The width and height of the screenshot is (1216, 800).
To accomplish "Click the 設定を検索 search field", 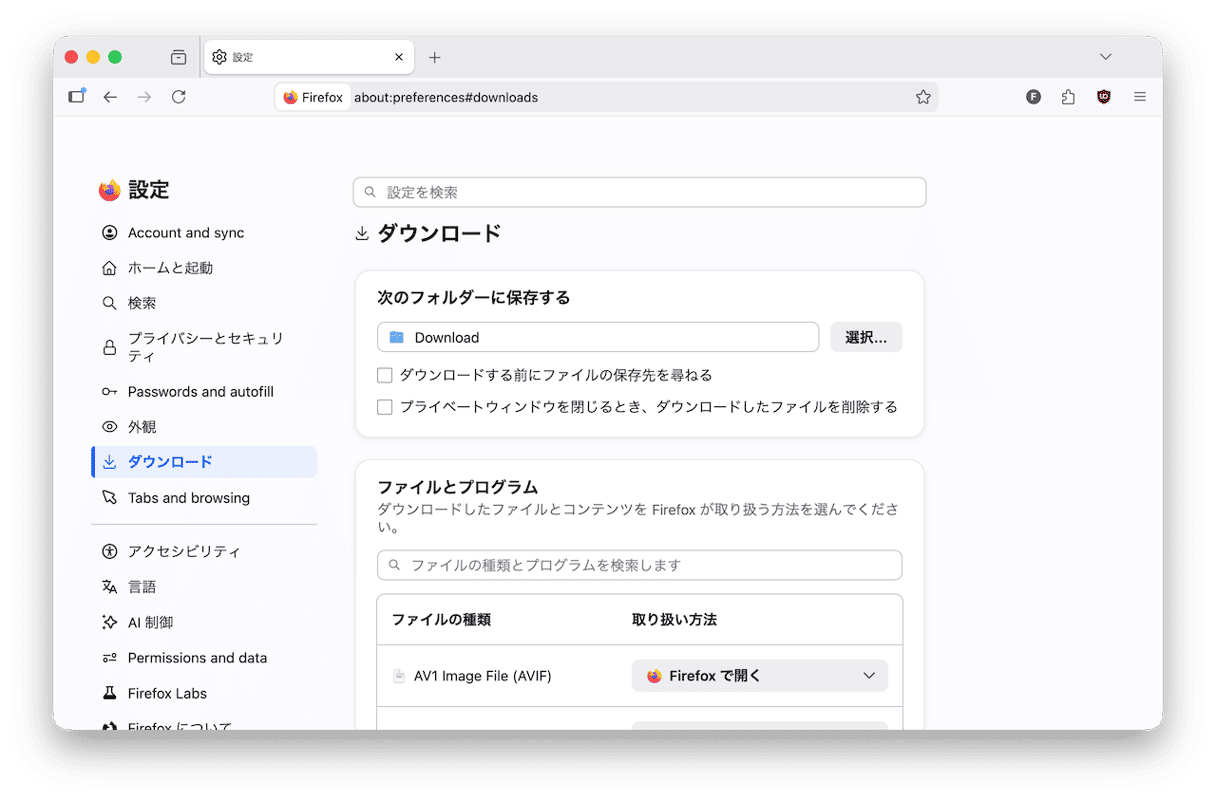I will pyautogui.click(x=640, y=192).
